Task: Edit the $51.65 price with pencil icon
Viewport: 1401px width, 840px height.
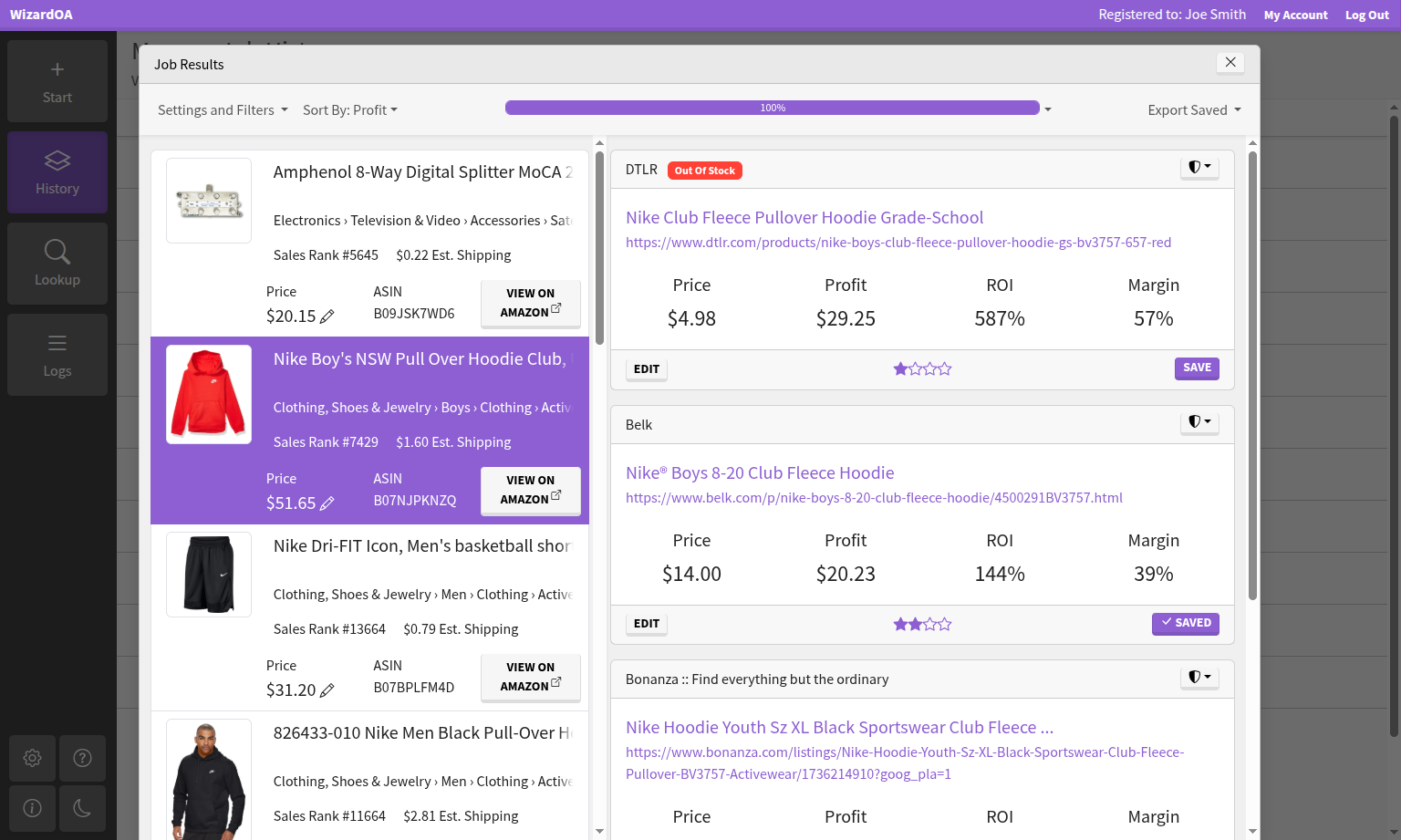Action: tap(327, 503)
